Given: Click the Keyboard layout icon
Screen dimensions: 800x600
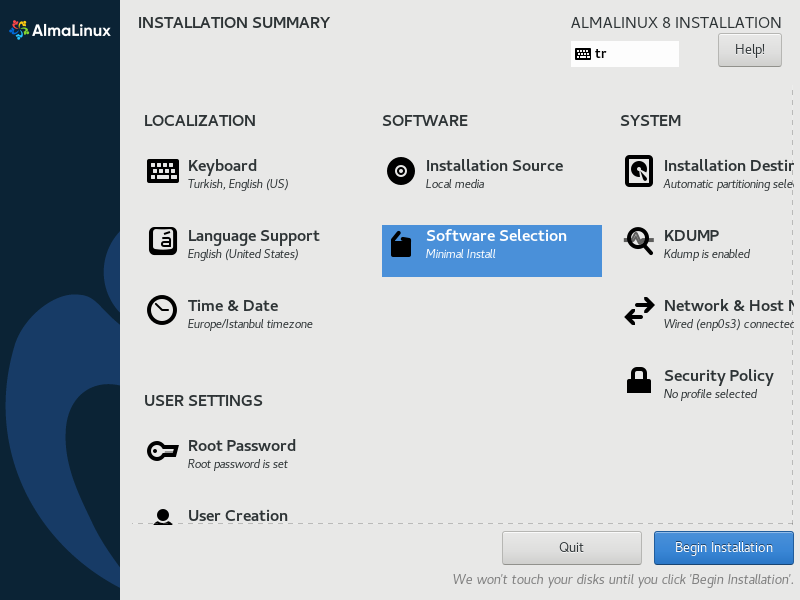Looking at the screenshot, I should click(163, 172).
